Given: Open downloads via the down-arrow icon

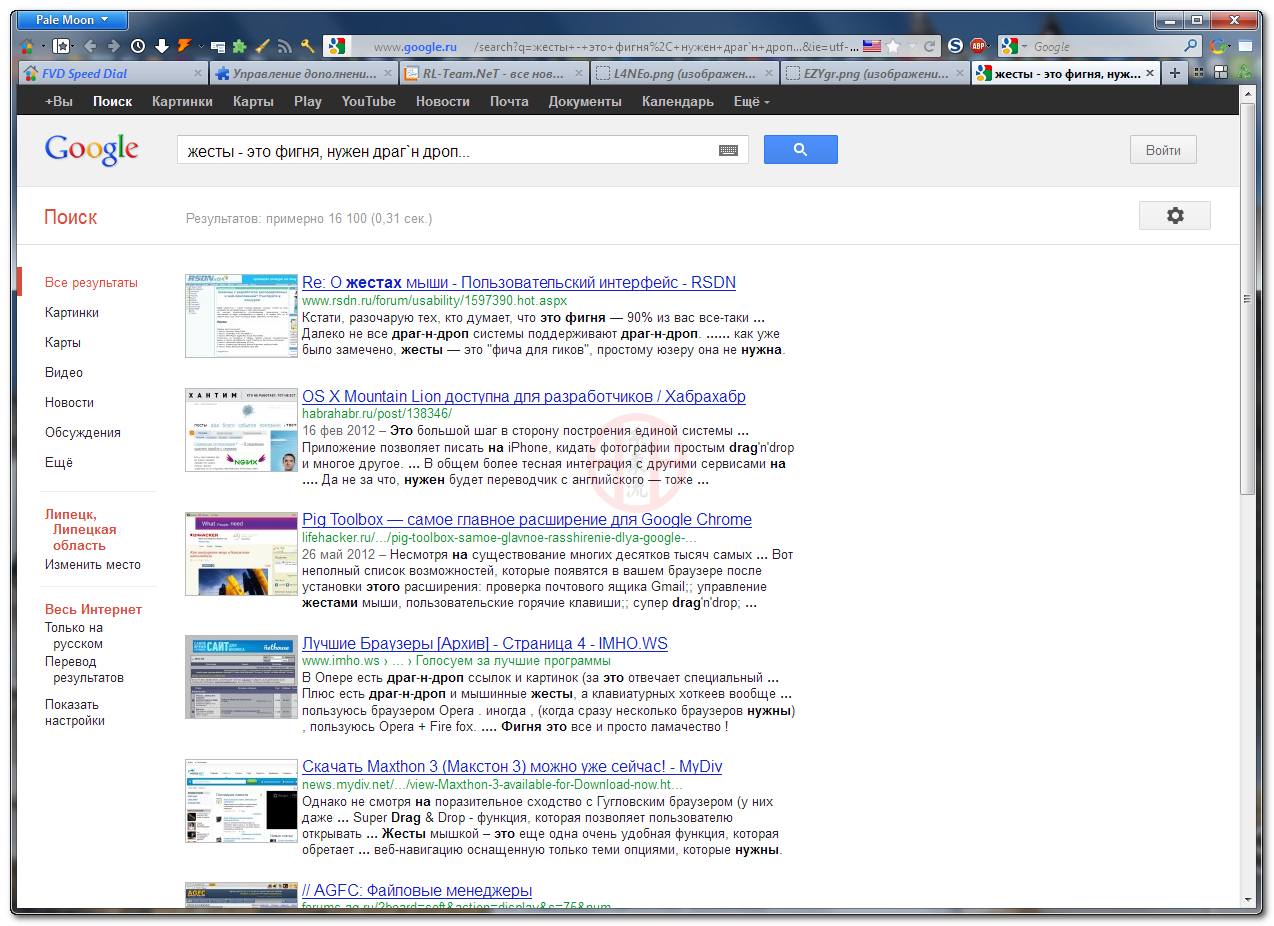Looking at the screenshot, I should click(x=162, y=46).
